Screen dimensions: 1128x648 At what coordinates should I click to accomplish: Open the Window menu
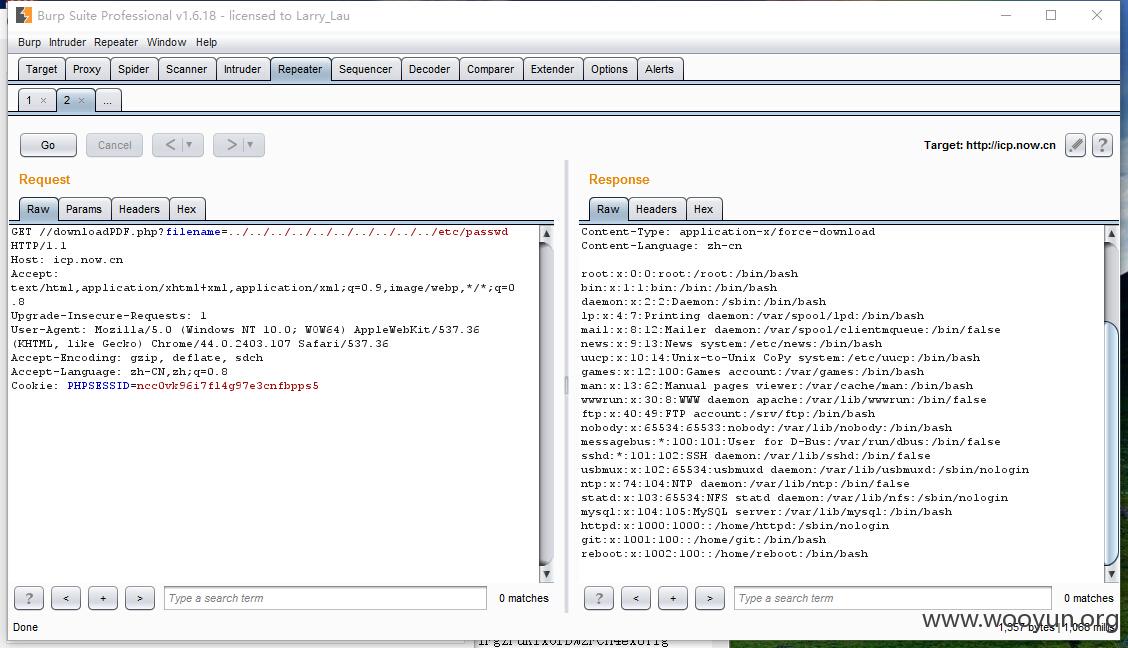click(x=167, y=42)
